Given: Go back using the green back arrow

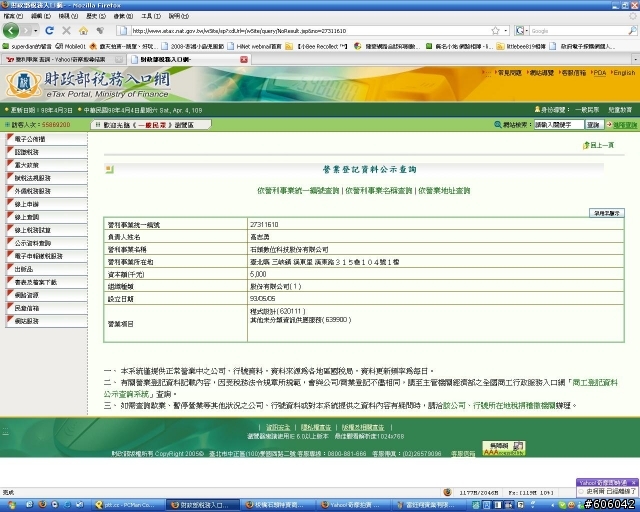Looking at the screenshot, I should pyautogui.click(x=11, y=30).
